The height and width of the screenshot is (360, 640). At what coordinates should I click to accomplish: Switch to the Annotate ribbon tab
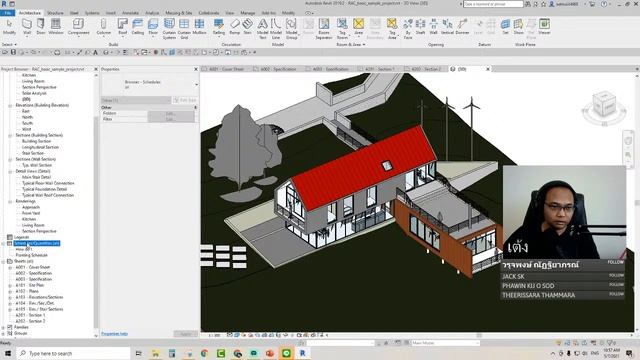[x=130, y=13]
